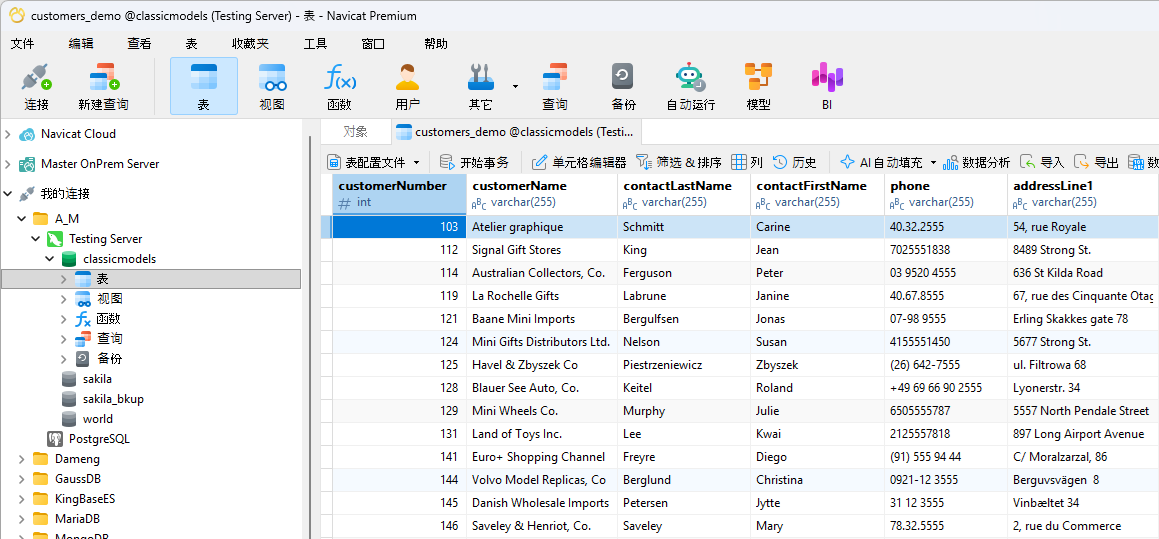Expand Master OnPrem Server node
1159x539 pixels.
(8, 164)
